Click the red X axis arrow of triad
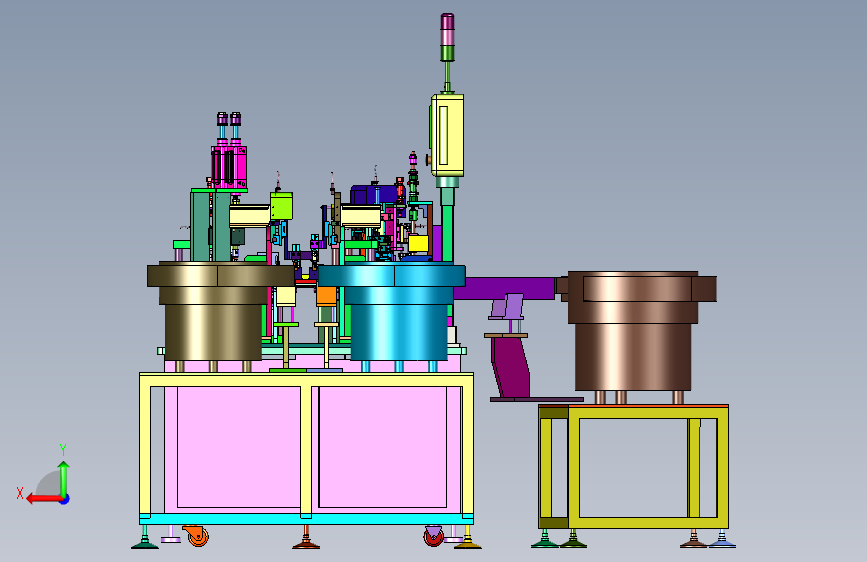 point(43,499)
